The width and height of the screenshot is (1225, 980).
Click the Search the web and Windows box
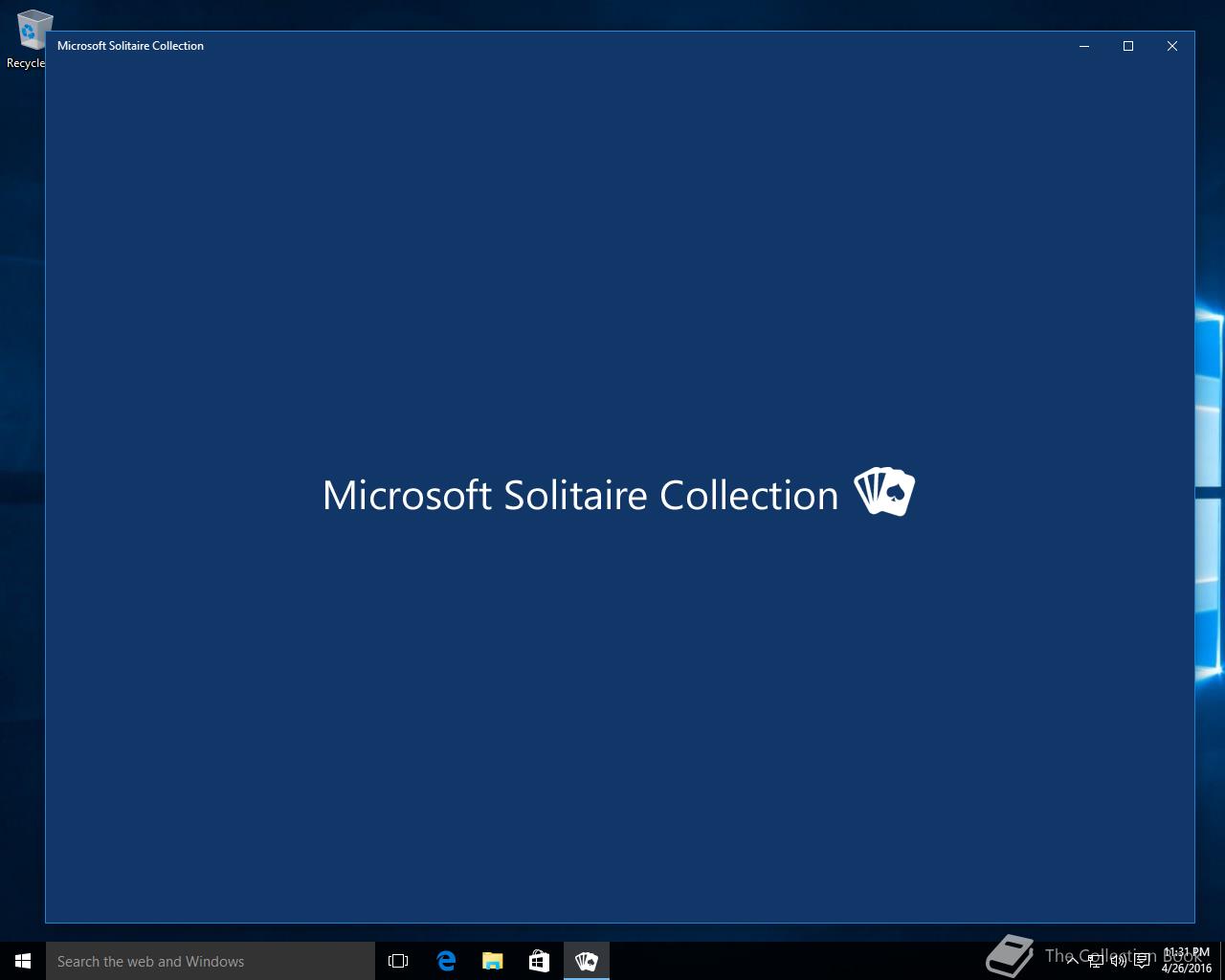[211, 961]
